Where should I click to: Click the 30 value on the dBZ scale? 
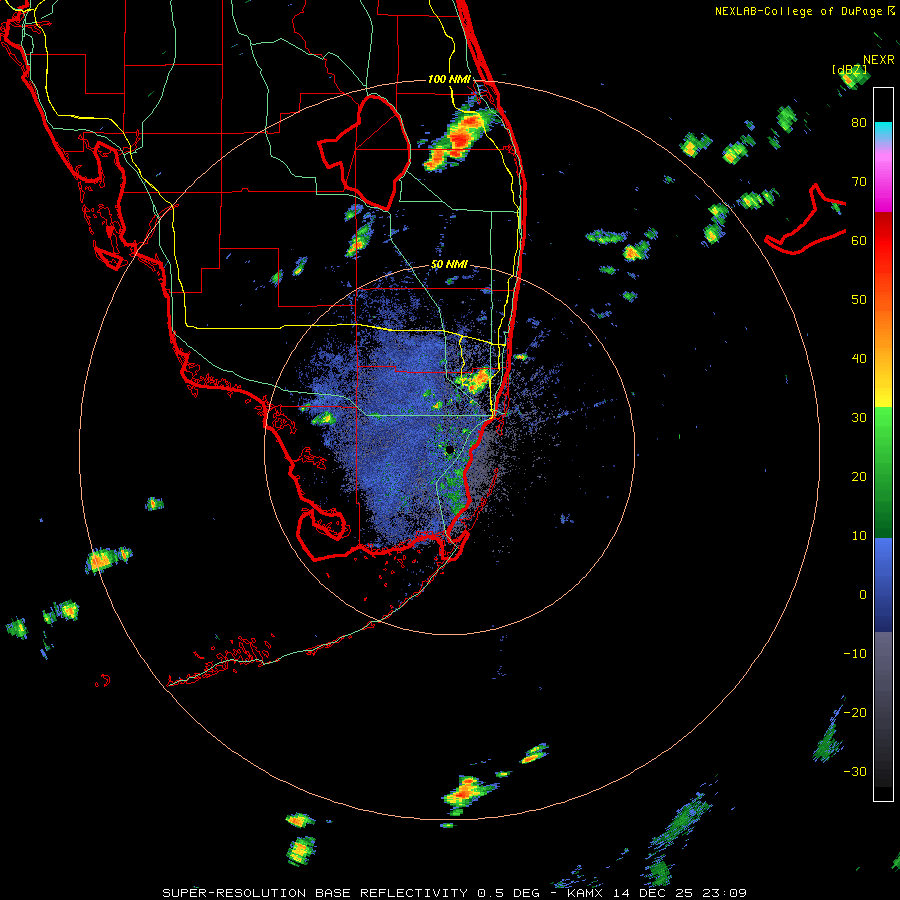[x=859, y=418]
